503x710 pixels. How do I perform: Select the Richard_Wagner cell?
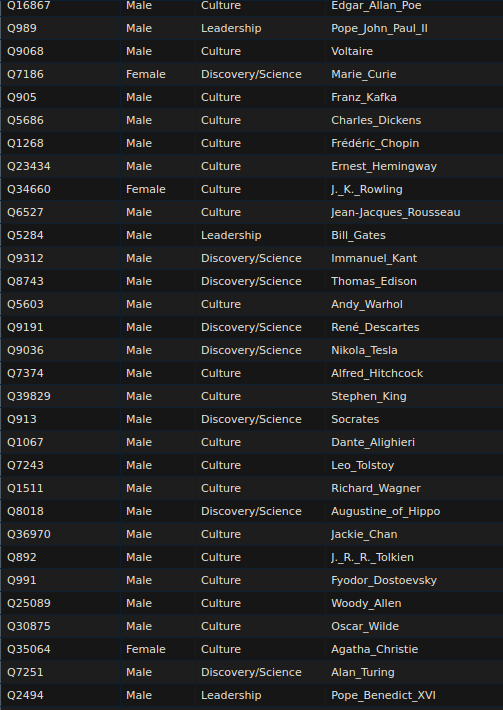pos(414,488)
